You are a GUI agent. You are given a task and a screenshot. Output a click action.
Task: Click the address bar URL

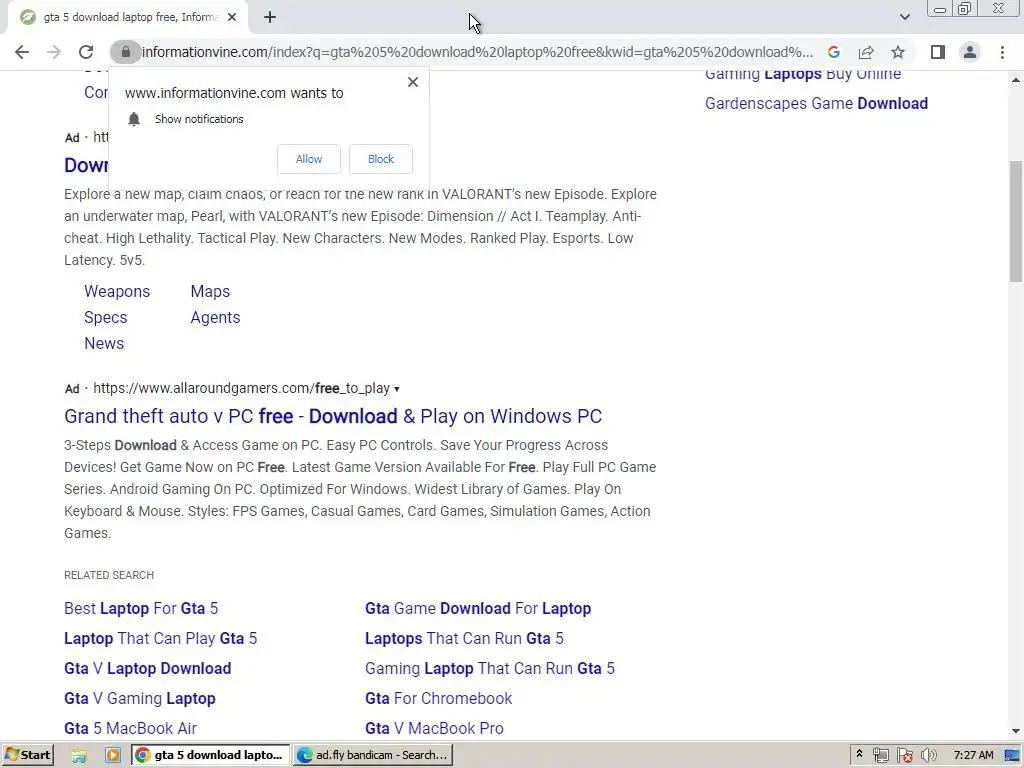click(x=477, y=52)
